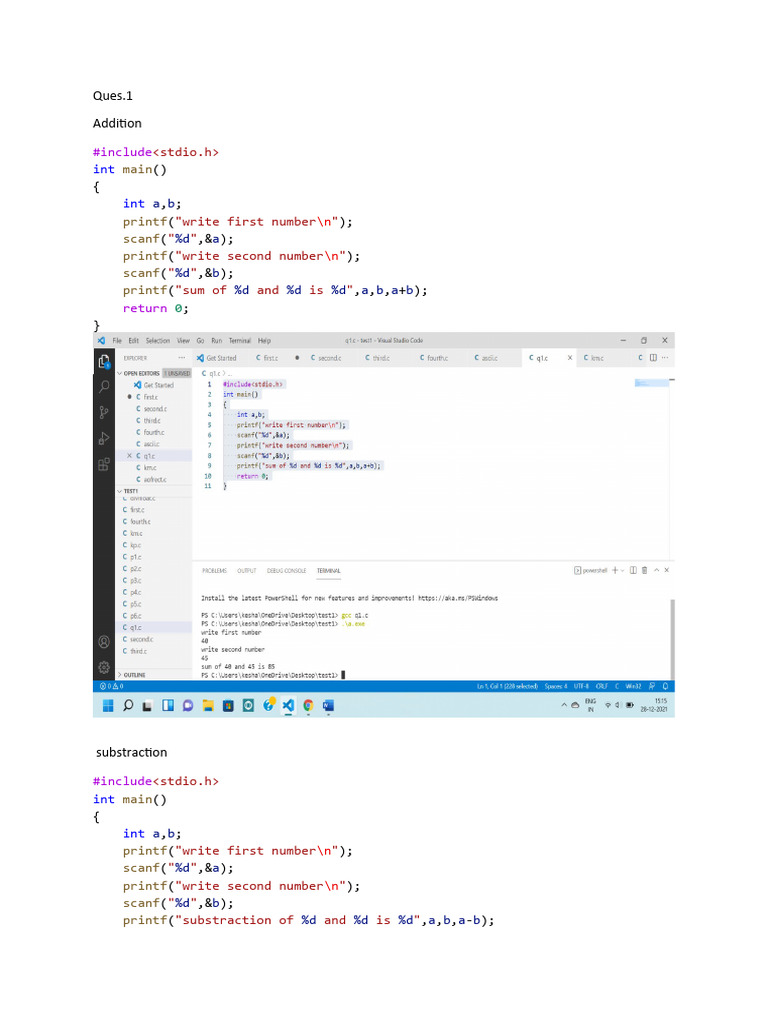Viewport: 768px width, 1024px height.
Task: Open the Run and Debug view
Action: pyautogui.click(x=104, y=438)
